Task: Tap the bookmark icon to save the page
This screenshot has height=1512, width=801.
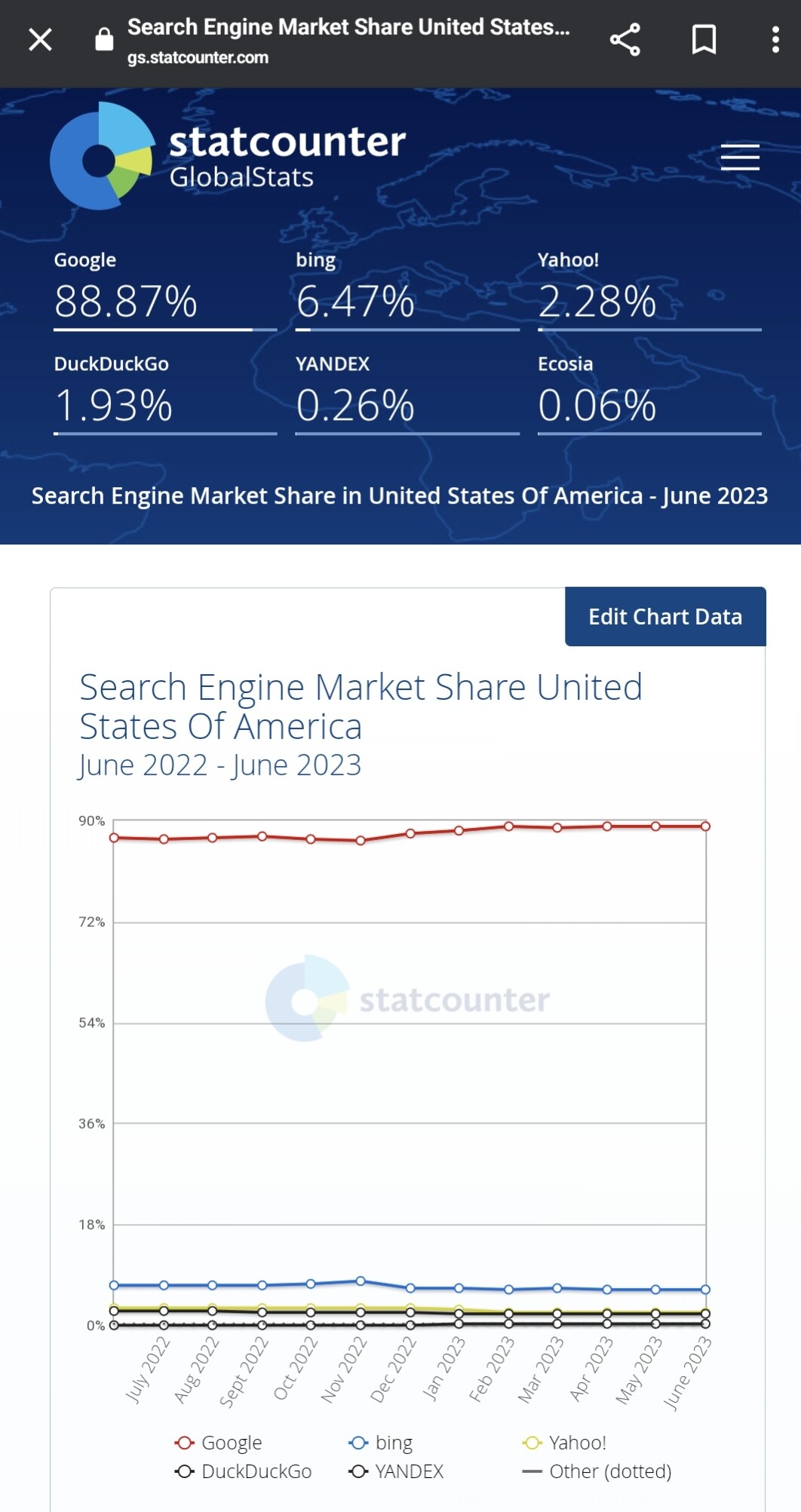Action: coord(702,39)
